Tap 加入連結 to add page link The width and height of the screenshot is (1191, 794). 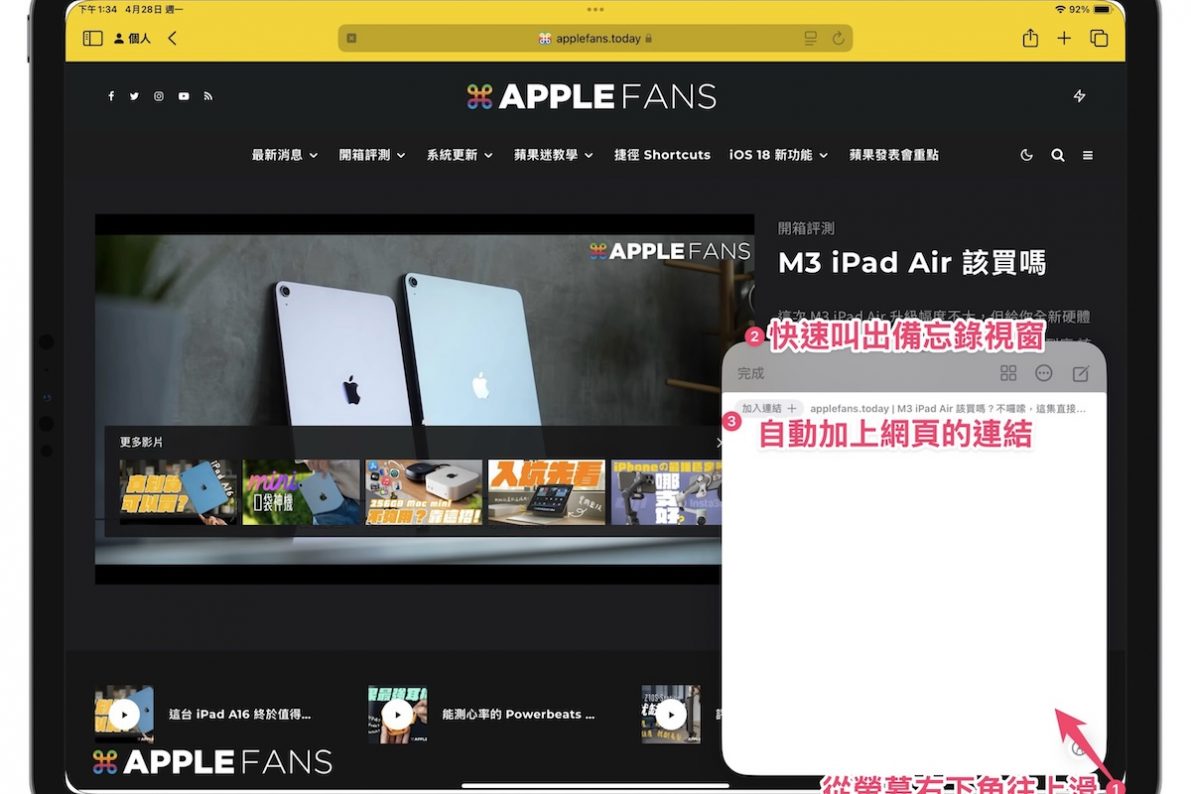pos(768,408)
